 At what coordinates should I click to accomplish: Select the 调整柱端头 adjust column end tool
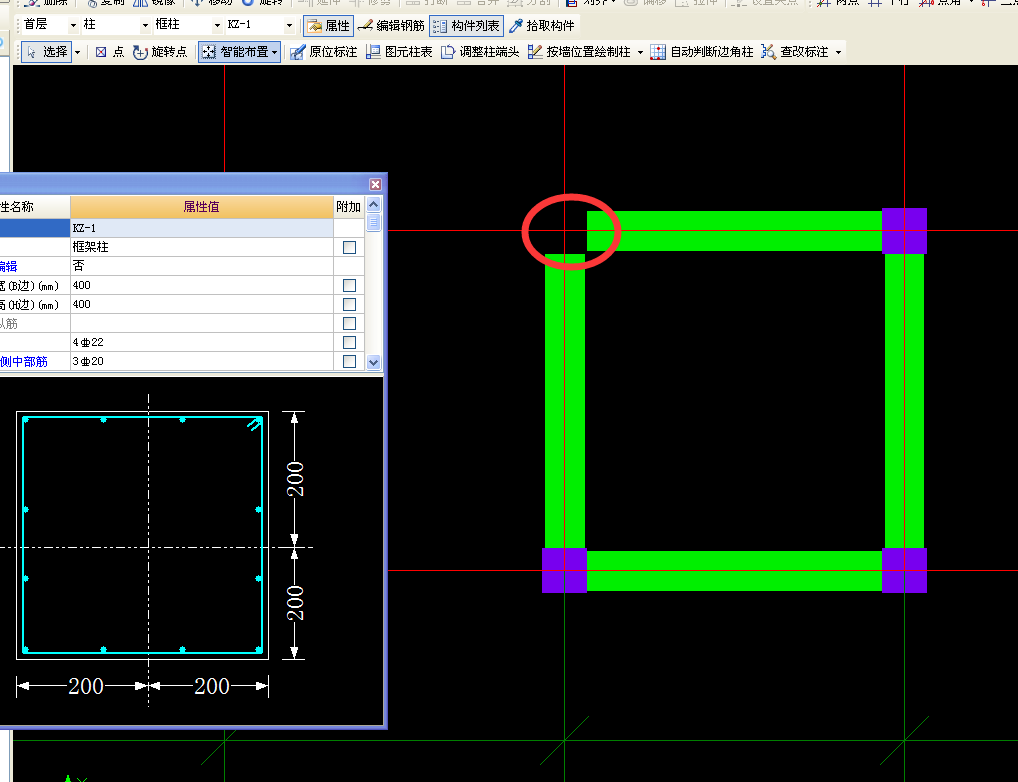(480, 52)
